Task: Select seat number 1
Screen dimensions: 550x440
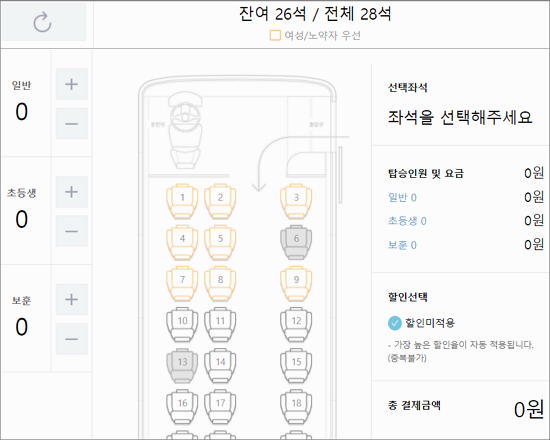Action: 182,201
